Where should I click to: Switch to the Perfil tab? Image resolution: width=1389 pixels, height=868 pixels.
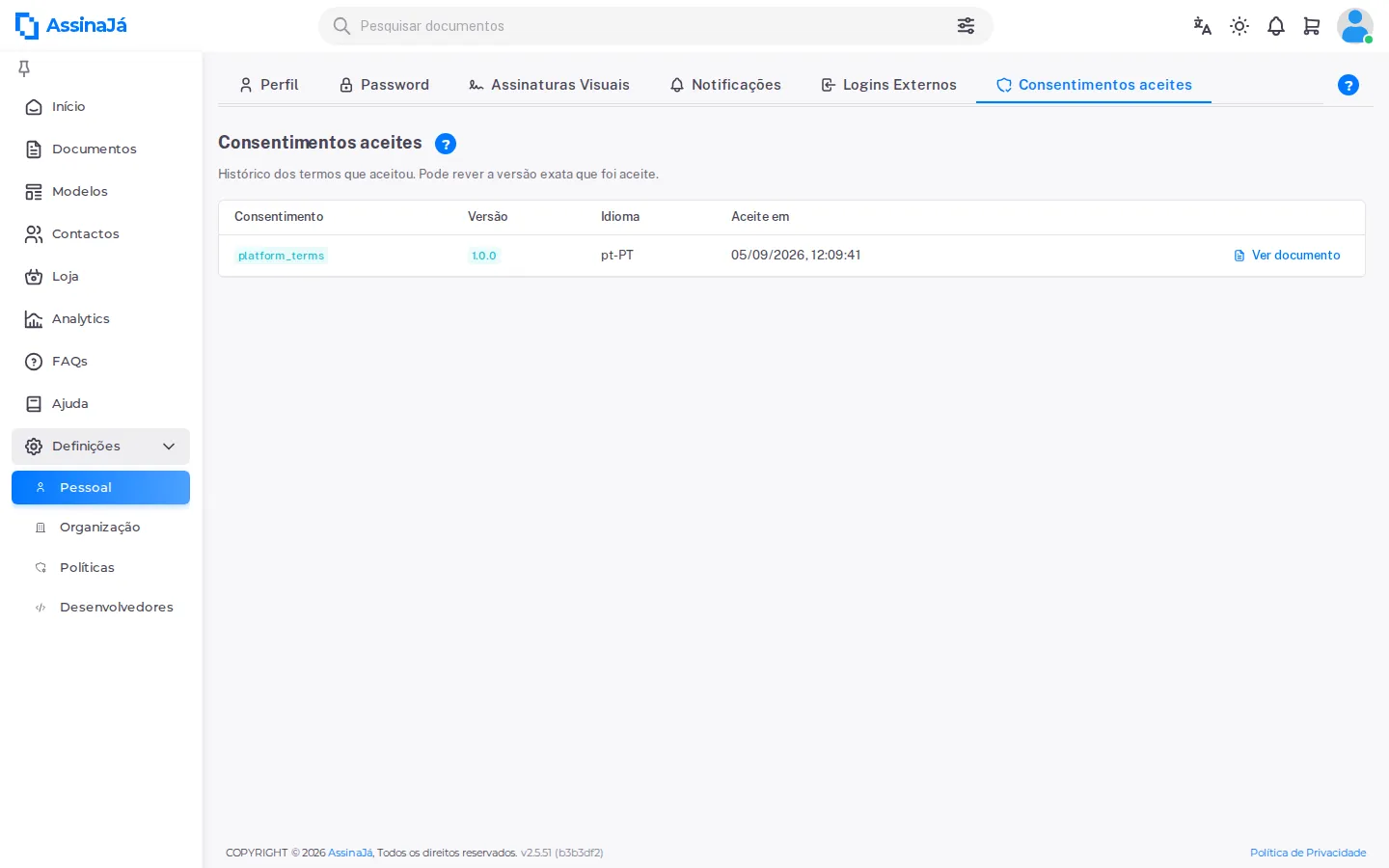[x=269, y=85]
